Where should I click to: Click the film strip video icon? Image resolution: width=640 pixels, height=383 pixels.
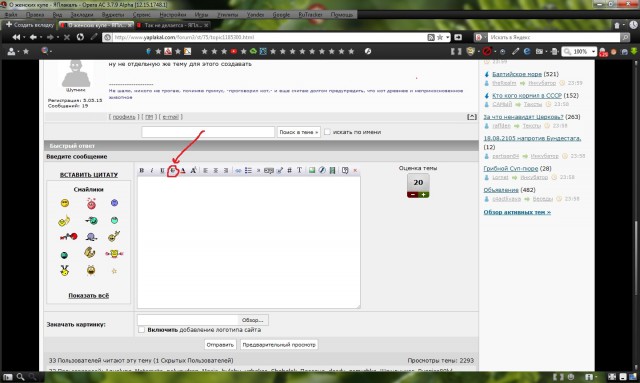(x=332, y=170)
